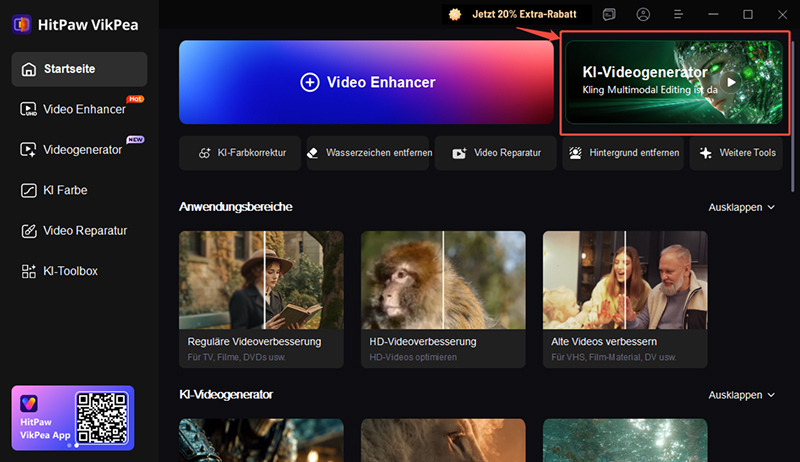
Task: Click the Video Reparatur shortcut play icon
Action: pos(459,153)
